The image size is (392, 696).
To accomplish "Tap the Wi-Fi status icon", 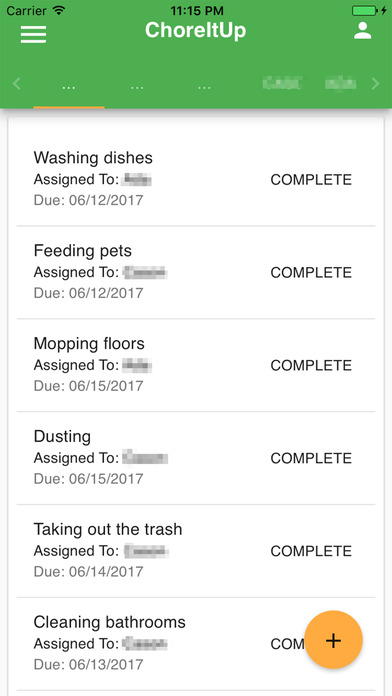I will (58, 10).
